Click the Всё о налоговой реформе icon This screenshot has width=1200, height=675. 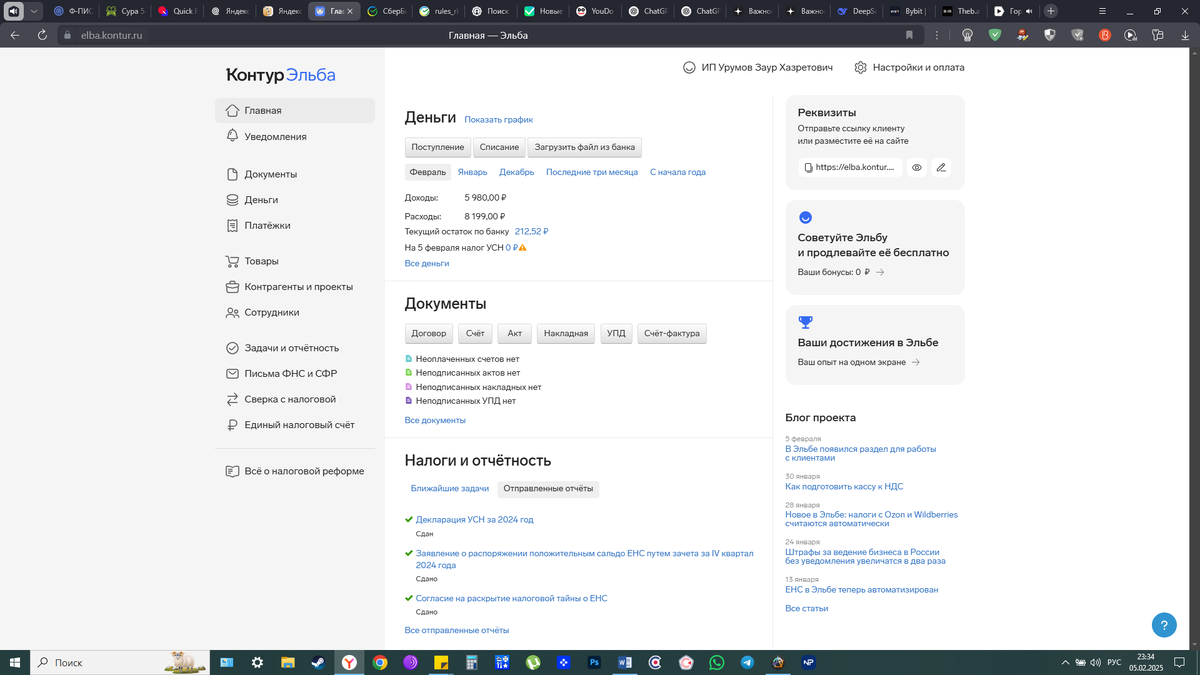tap(232, 471)
